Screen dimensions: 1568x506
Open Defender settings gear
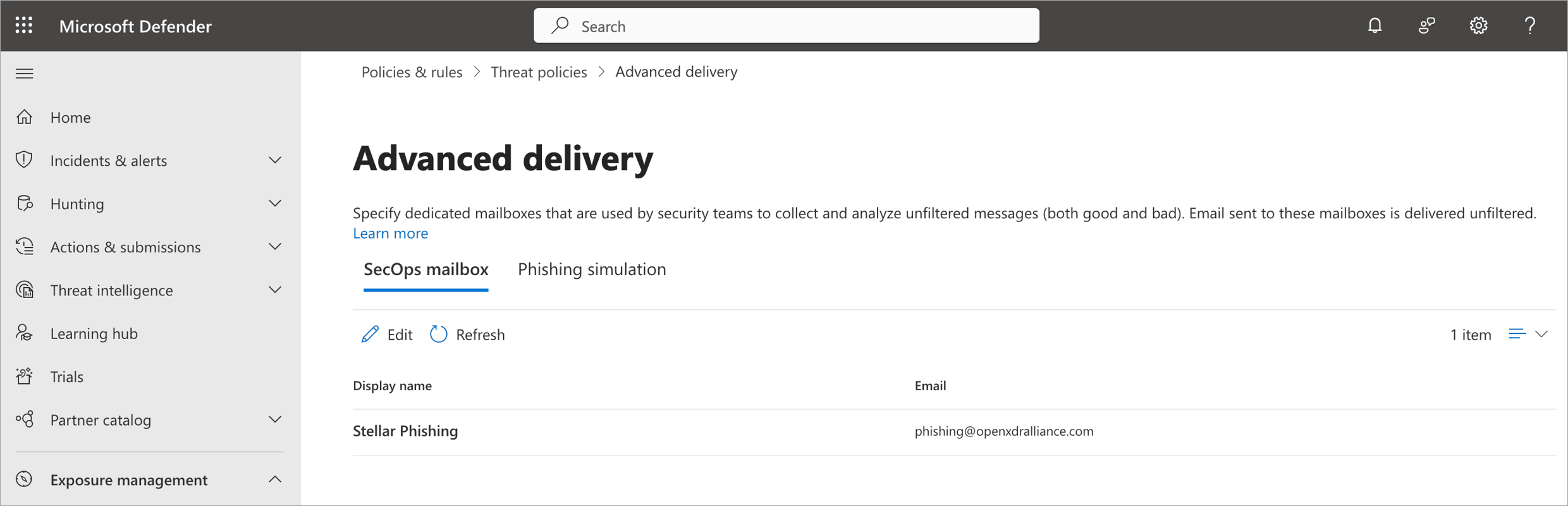pos(1478,25)
